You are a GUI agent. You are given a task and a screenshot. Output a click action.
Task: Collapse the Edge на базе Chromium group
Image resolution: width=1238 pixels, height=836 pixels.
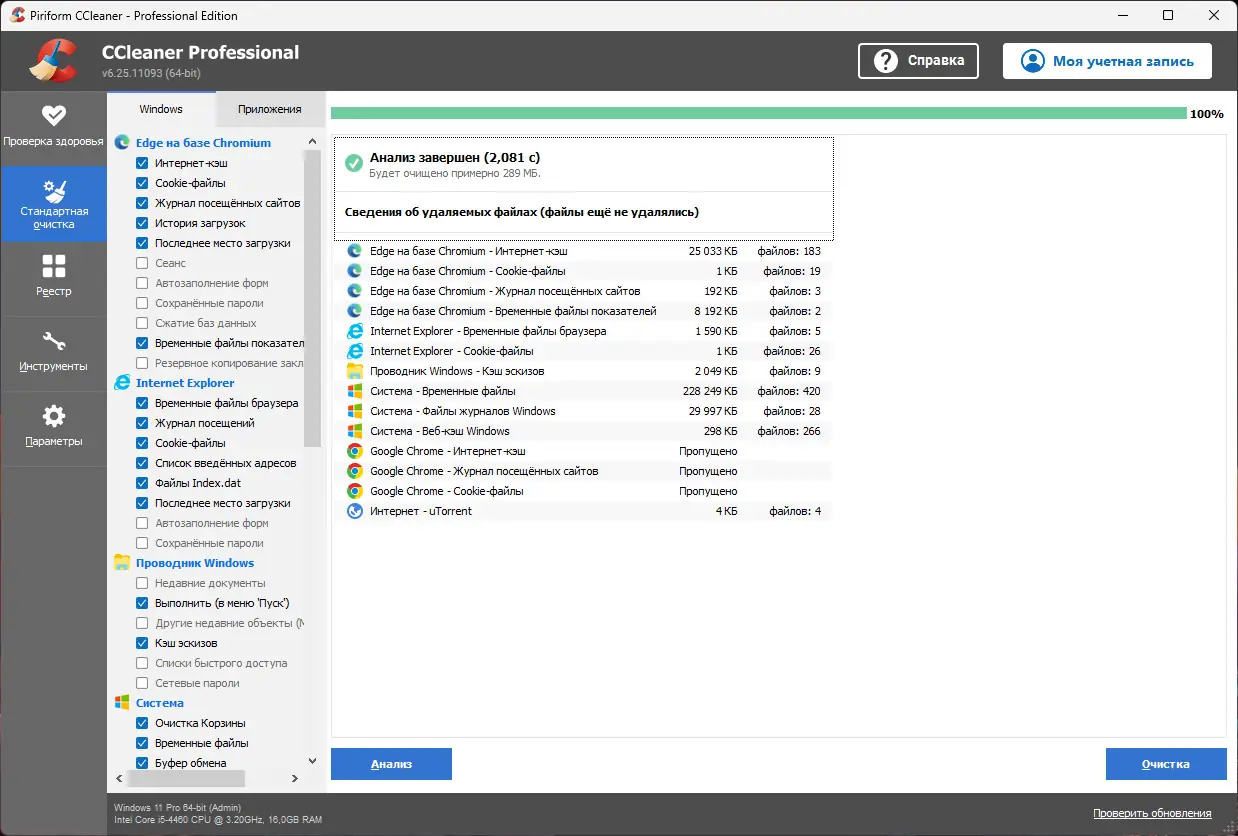(x=203, y=143)
